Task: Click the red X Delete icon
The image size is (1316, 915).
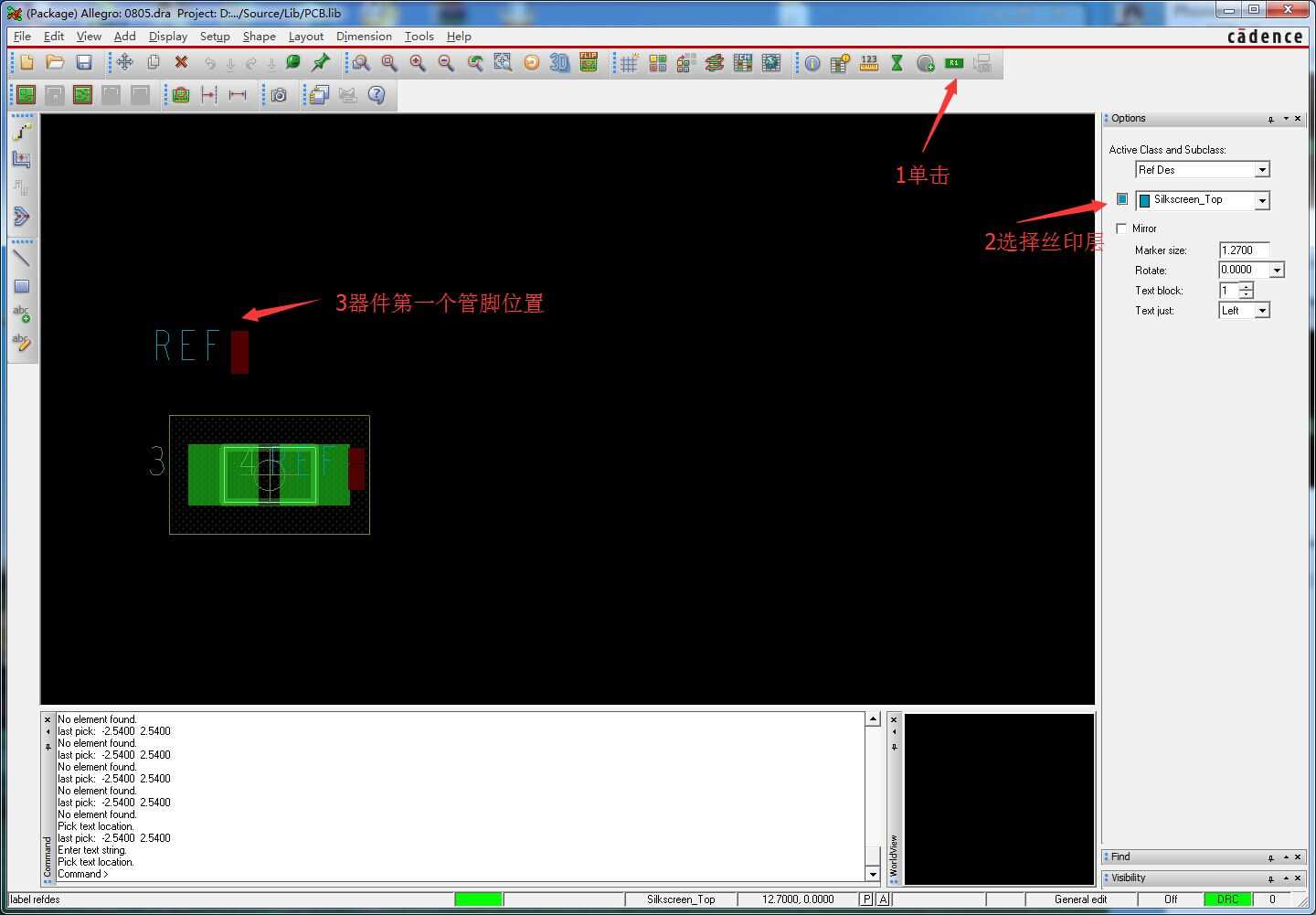Action: point(181,63)
